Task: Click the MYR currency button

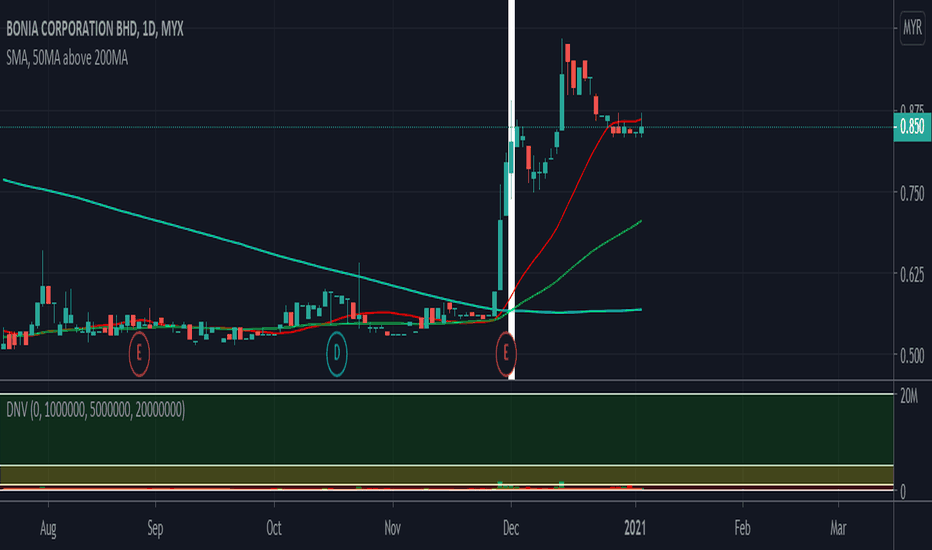Action: coord(912,27)
